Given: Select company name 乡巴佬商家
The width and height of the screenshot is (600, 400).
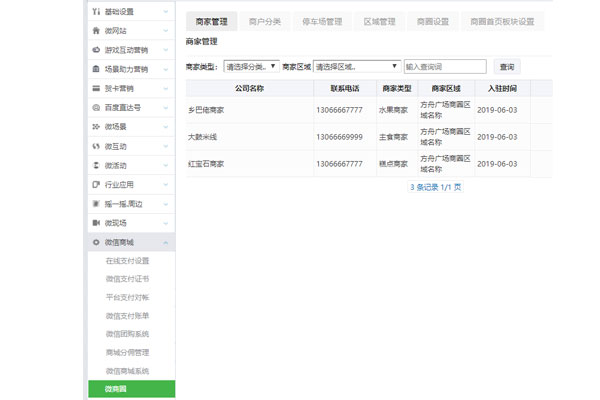Looking at the screenshot, I should click(x=206, y=110).
